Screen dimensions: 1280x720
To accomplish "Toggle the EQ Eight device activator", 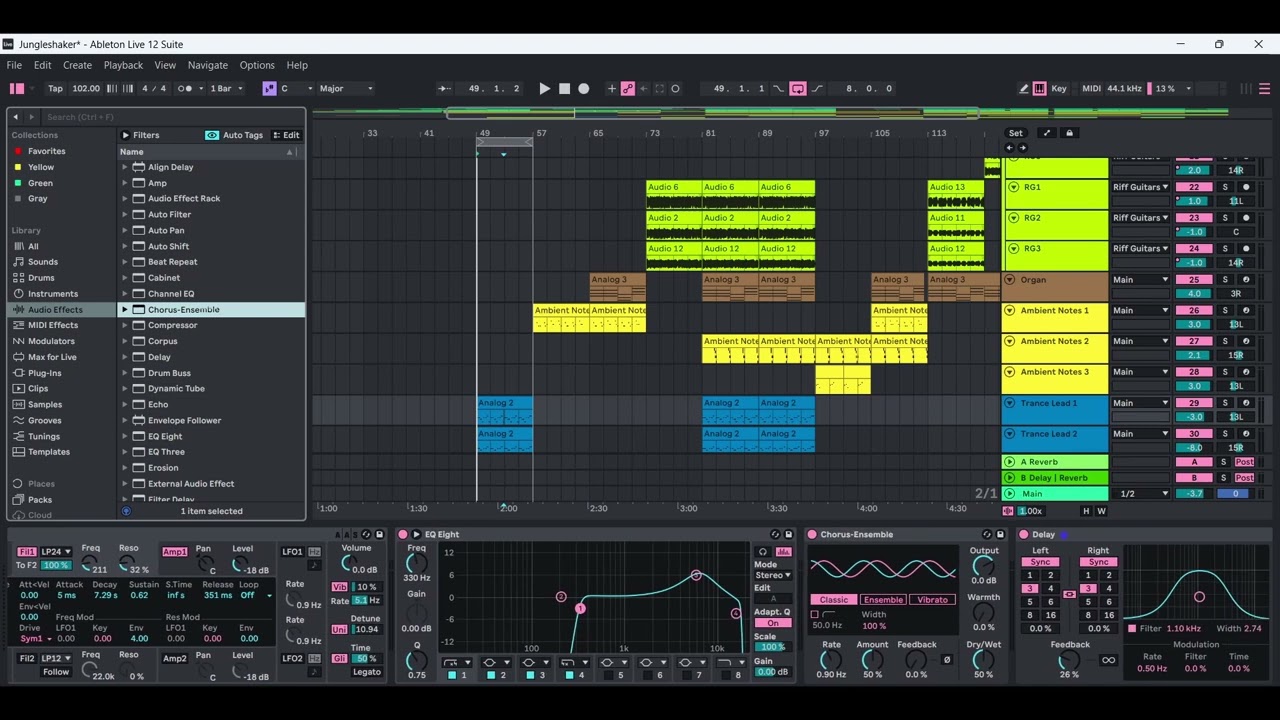I will click(404, 535).
